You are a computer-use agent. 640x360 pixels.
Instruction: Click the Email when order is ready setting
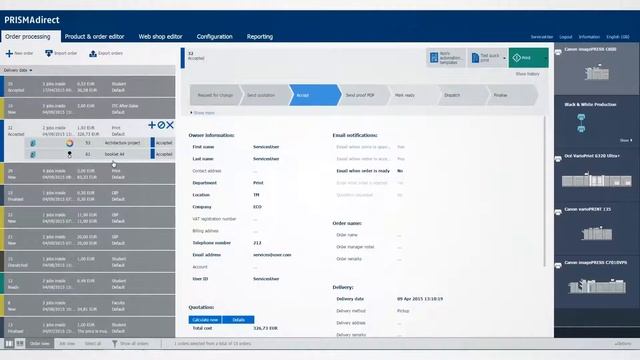click(x=370, y=171)
